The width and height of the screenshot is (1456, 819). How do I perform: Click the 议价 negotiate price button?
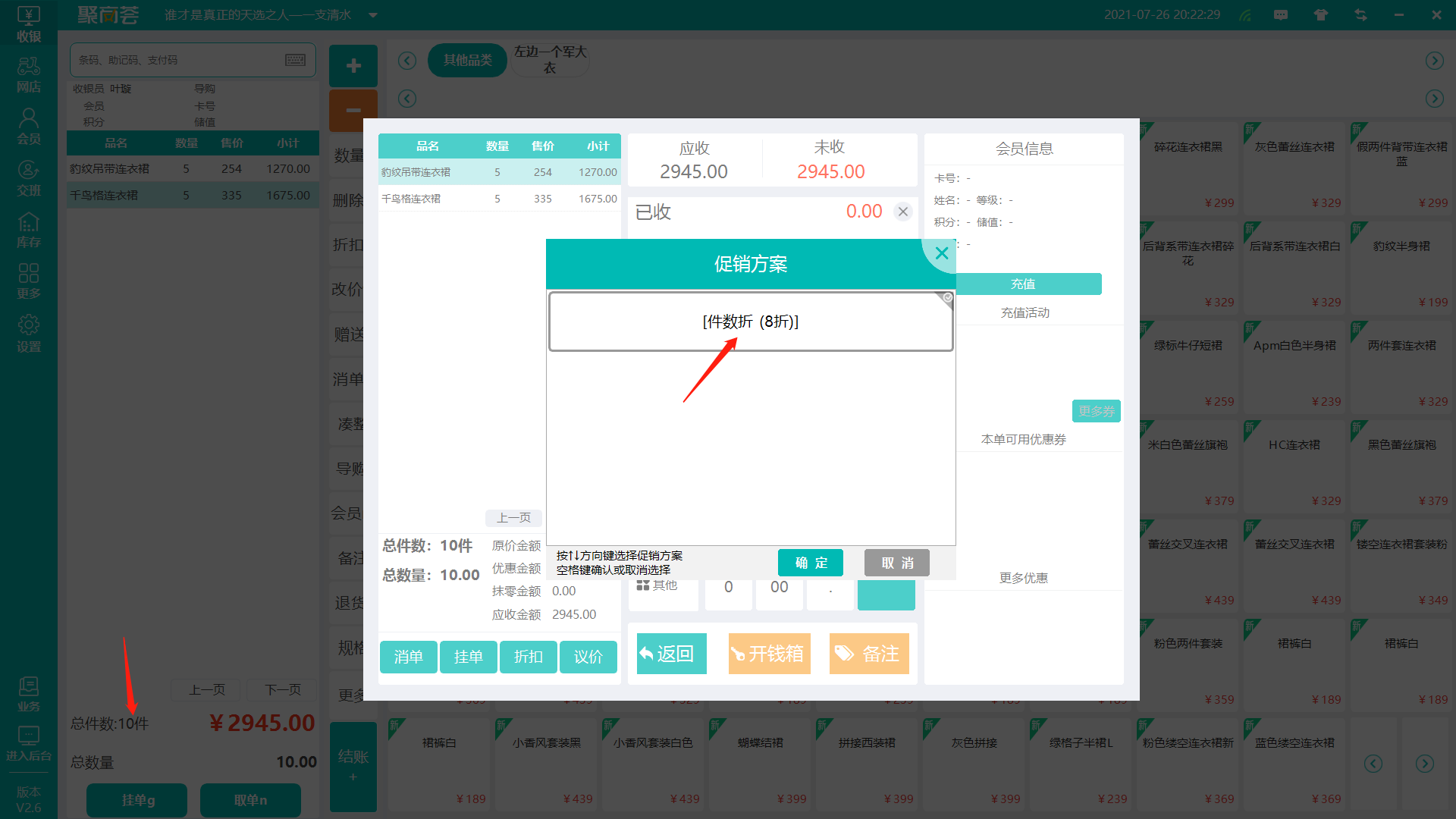point(588,657)
